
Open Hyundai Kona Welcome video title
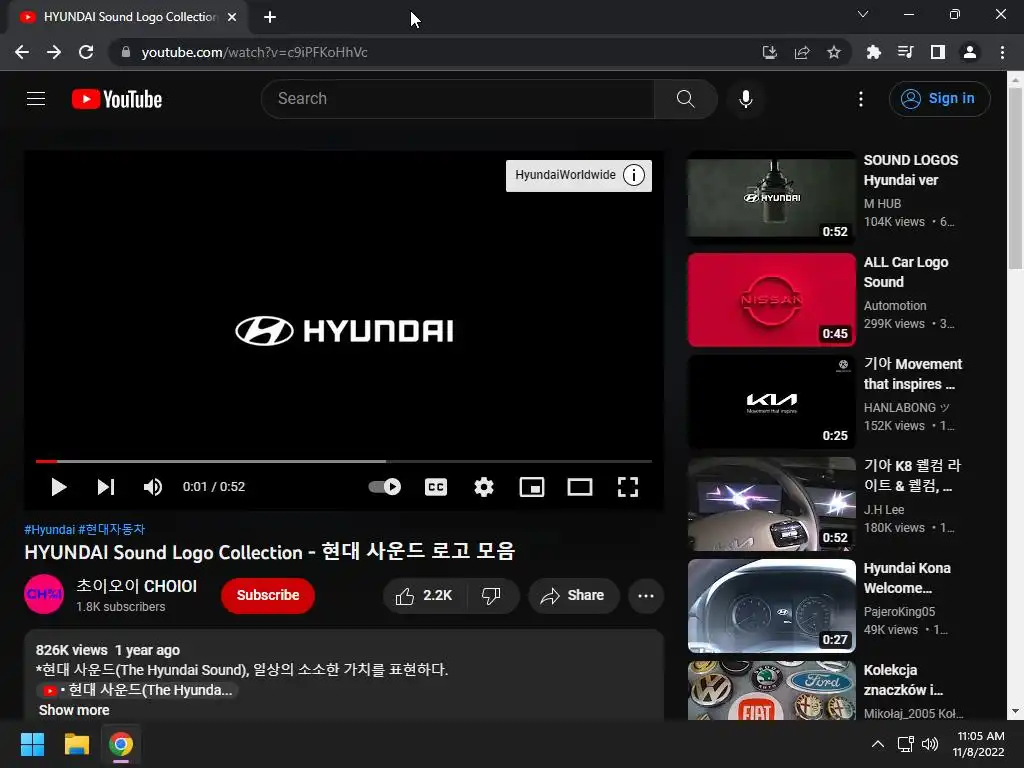pyautogui.click(x=907, y=578)
